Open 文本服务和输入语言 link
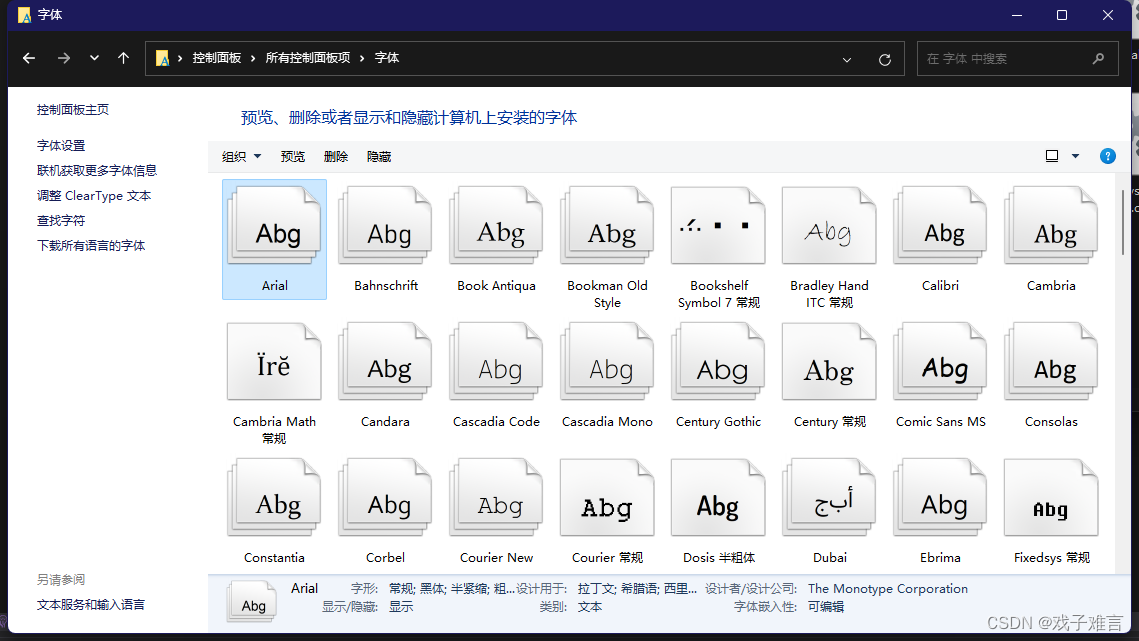The height and width of the screenshot is (641, 1139). 91,605
